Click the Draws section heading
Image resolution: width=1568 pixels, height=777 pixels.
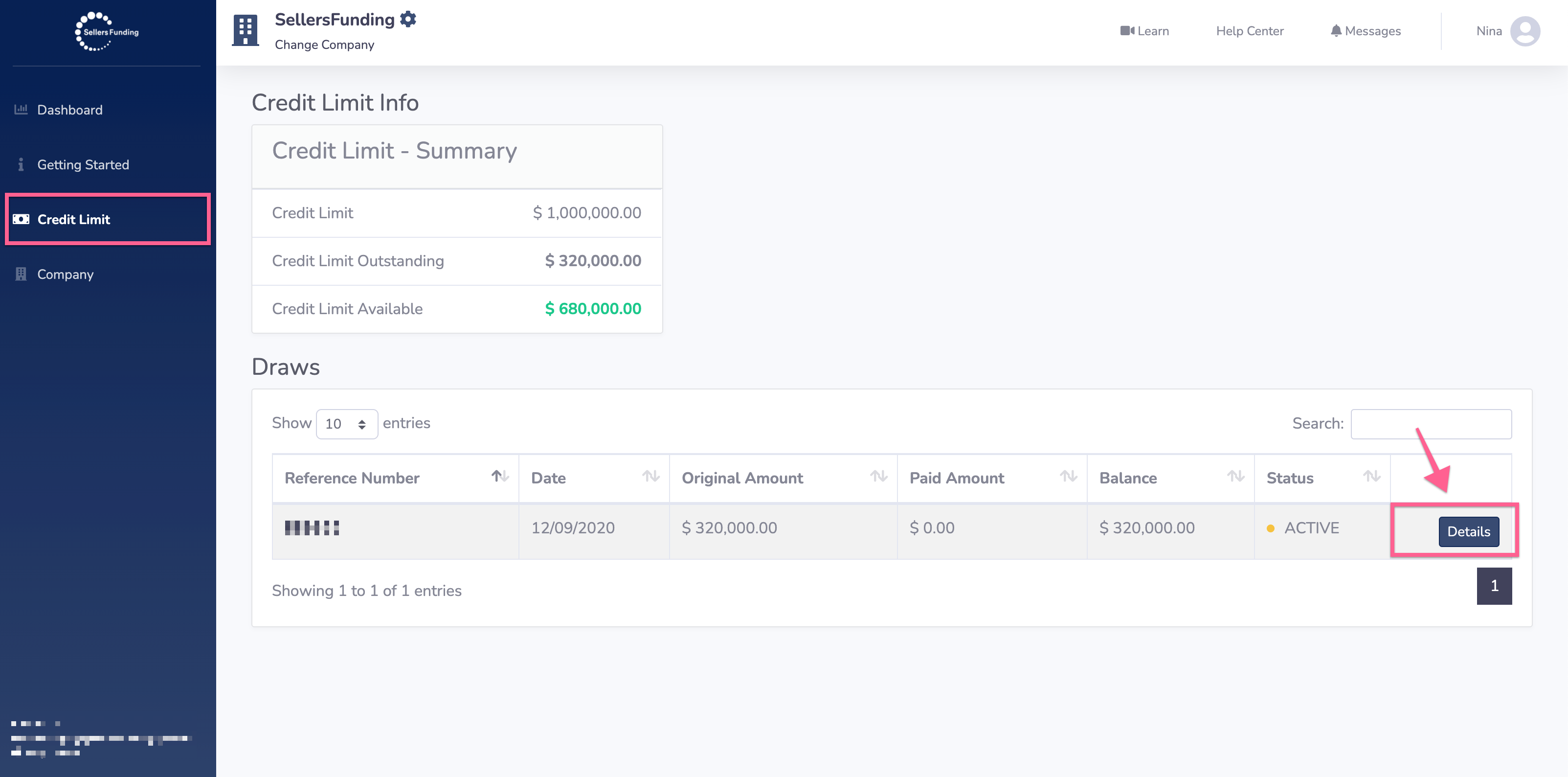point(286,367)
